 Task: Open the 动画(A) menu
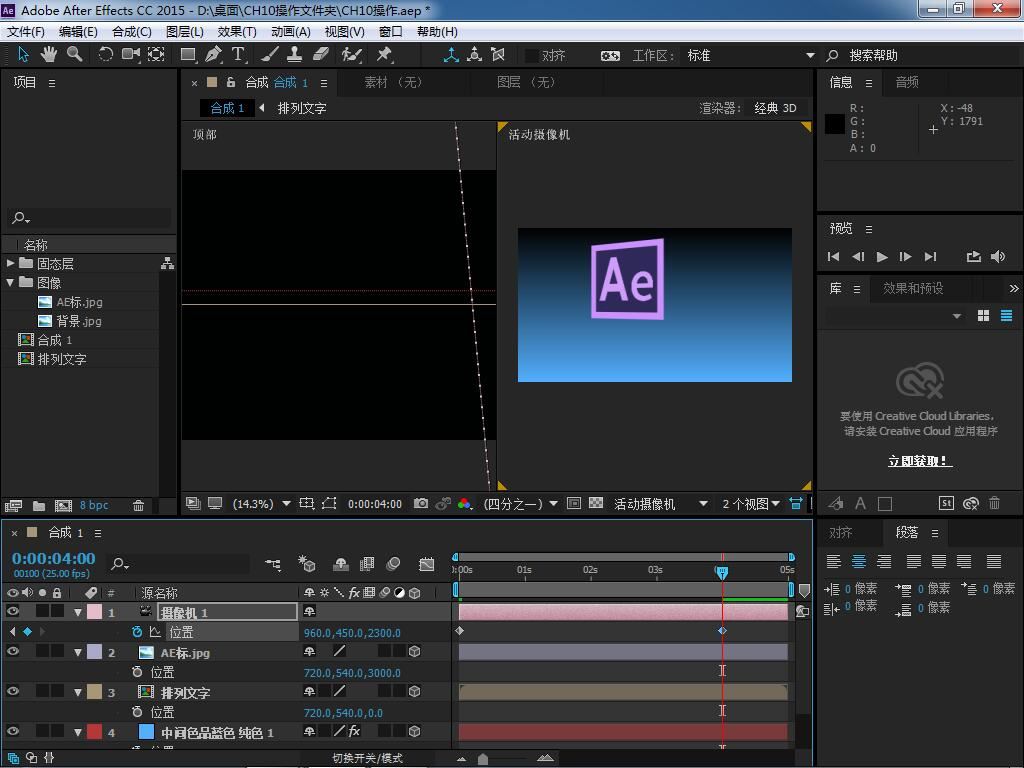tap(291, 31)
